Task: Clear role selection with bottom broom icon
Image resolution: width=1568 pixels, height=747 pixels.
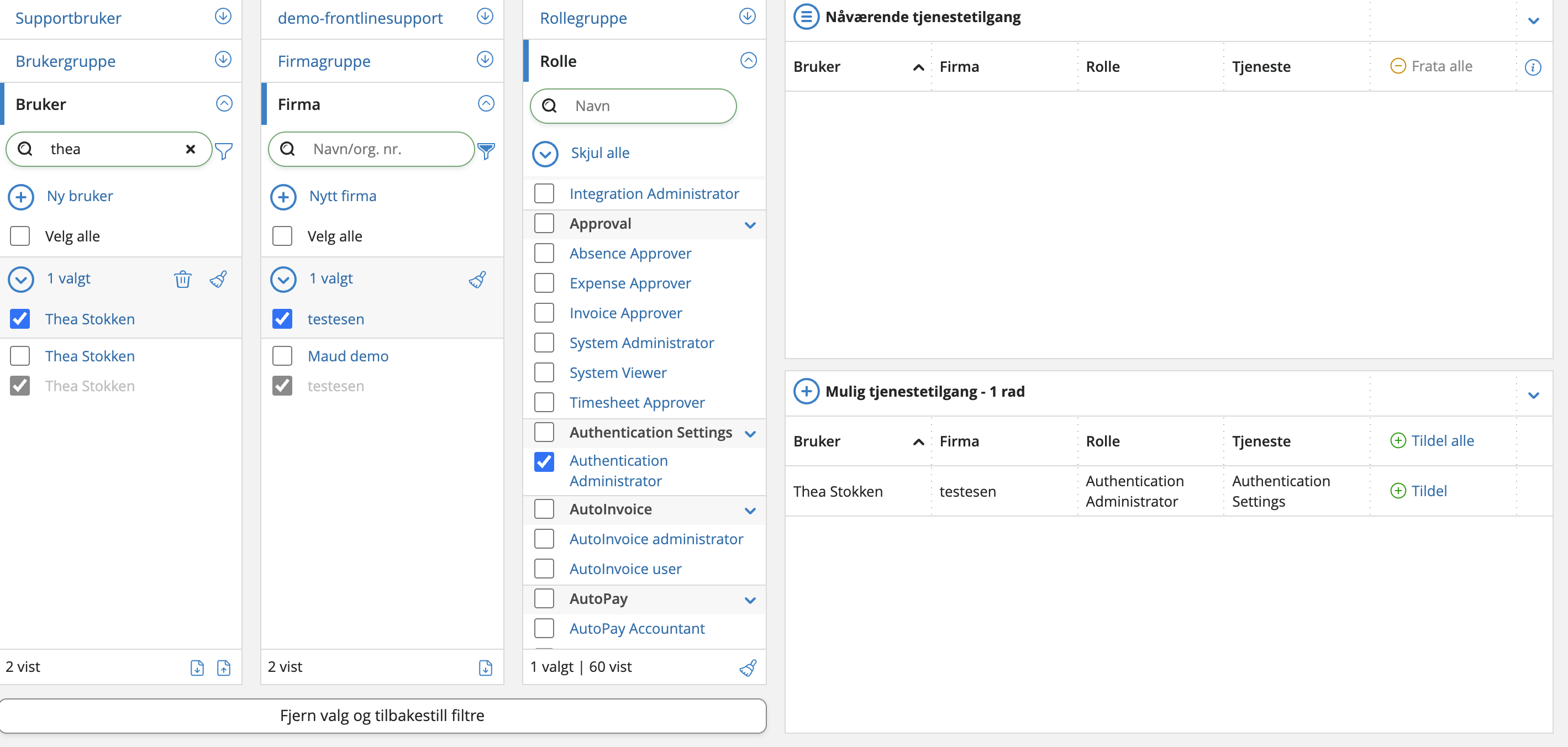Action: coord(748,668)
